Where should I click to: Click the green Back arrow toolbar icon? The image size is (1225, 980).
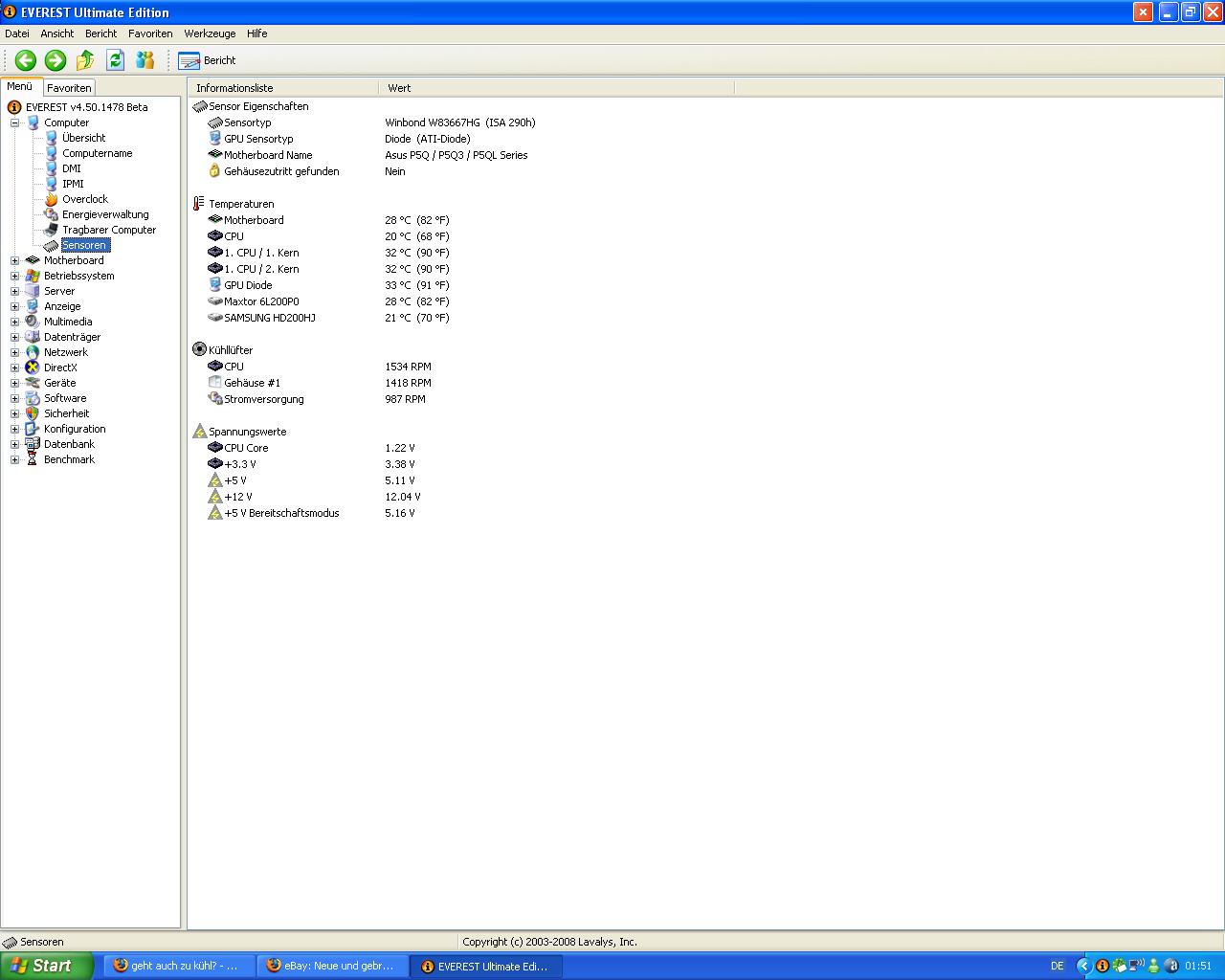pyautogui.click(x=26, y=60)
